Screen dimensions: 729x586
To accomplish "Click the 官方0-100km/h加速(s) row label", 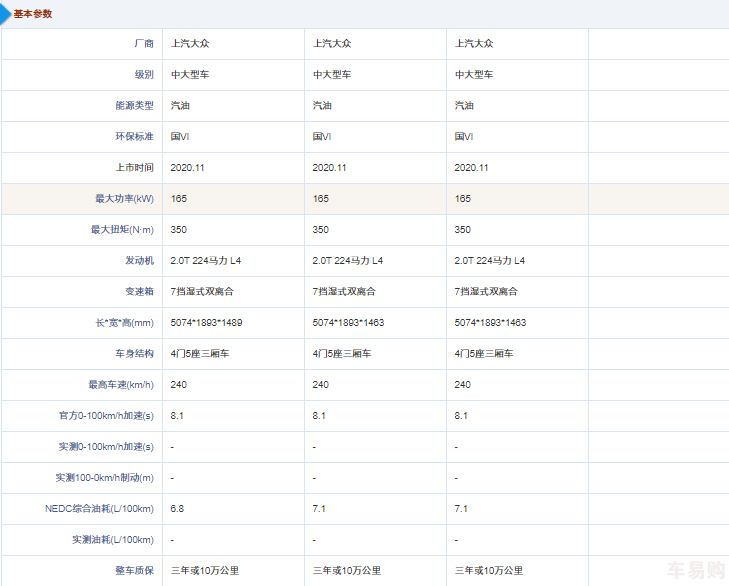I will [106, 416].
